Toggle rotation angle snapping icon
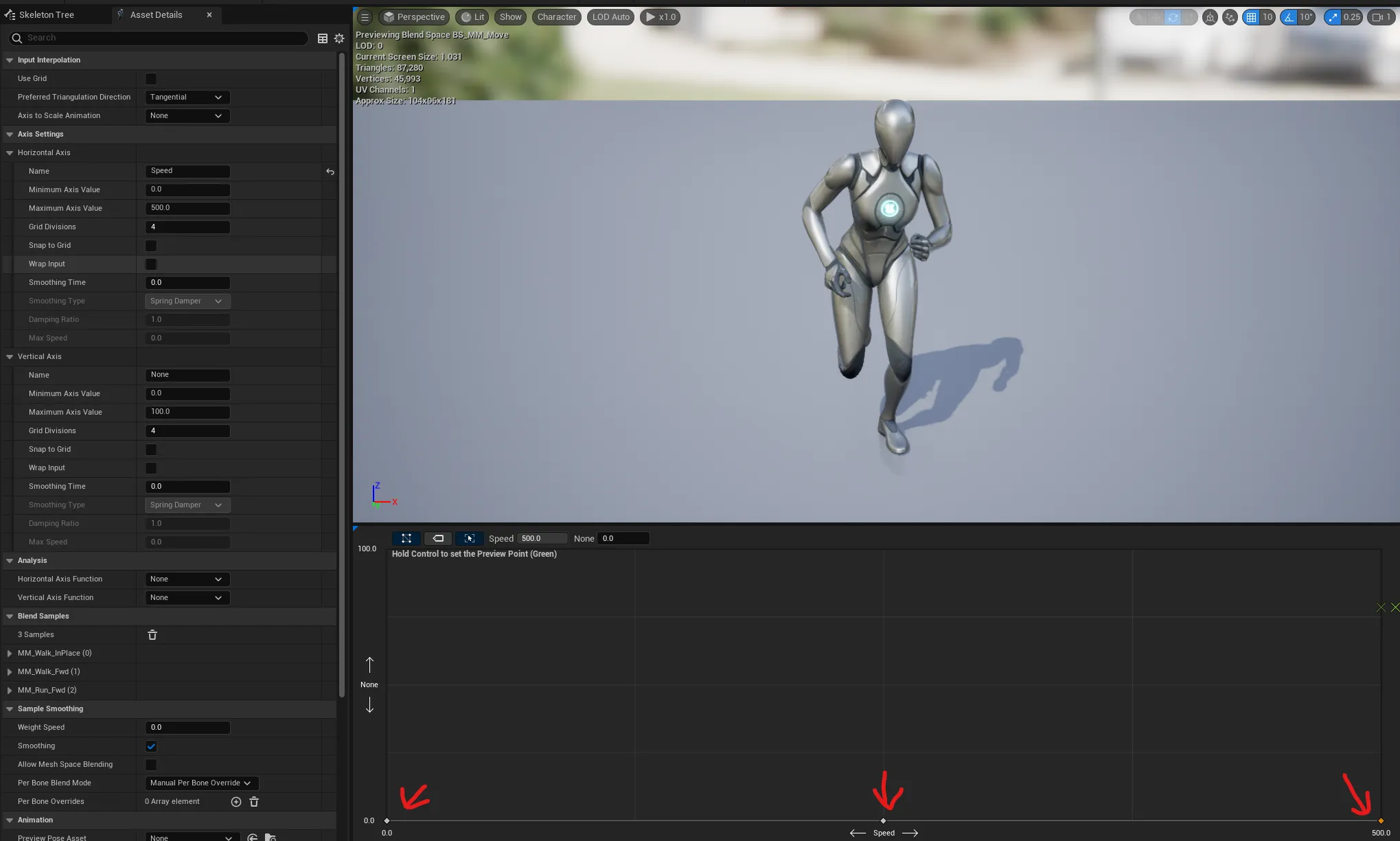This screenshot has width=1400, height=841. (1289, 17)
